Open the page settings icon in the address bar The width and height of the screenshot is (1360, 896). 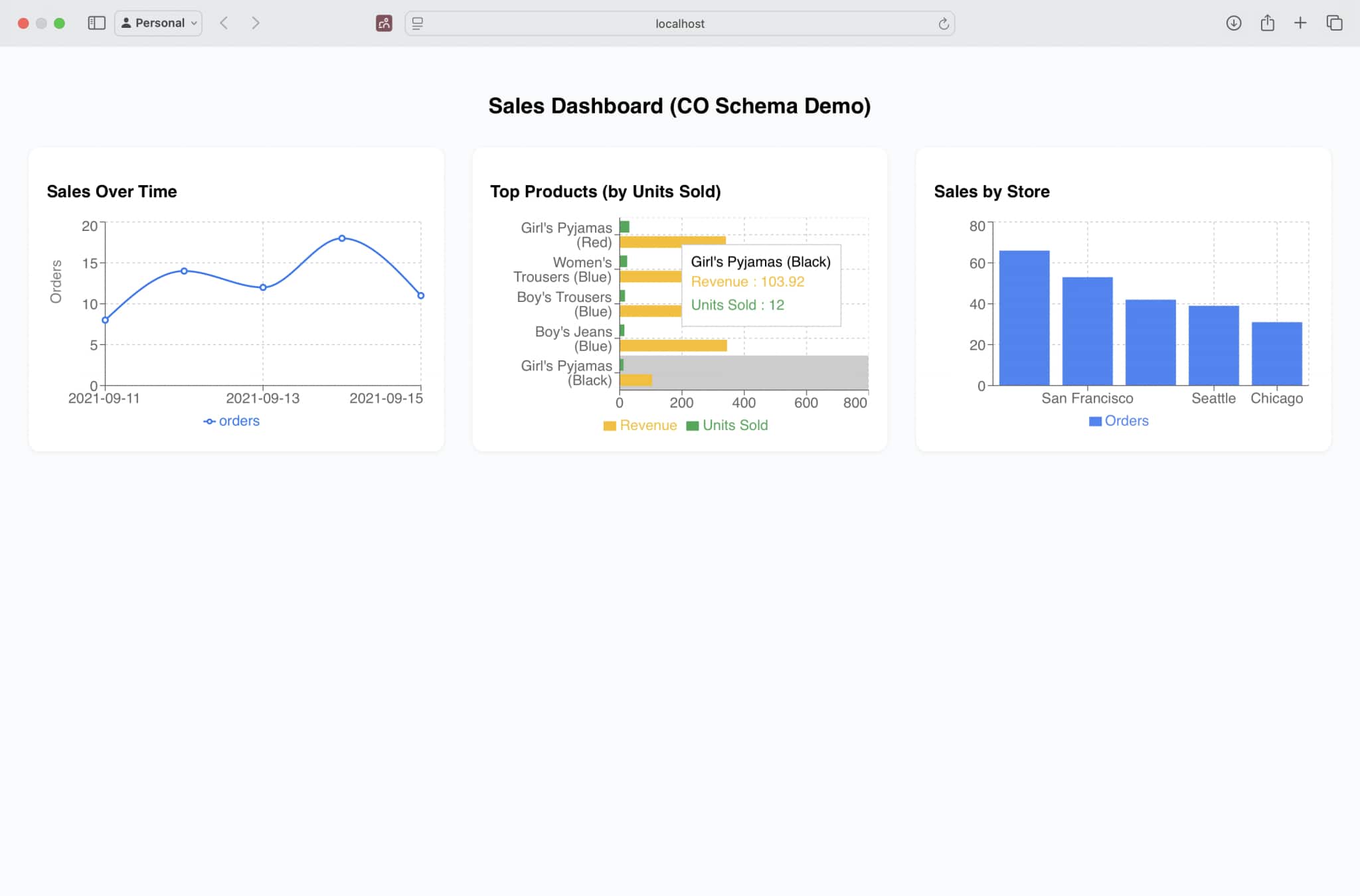tap(418, 23)
